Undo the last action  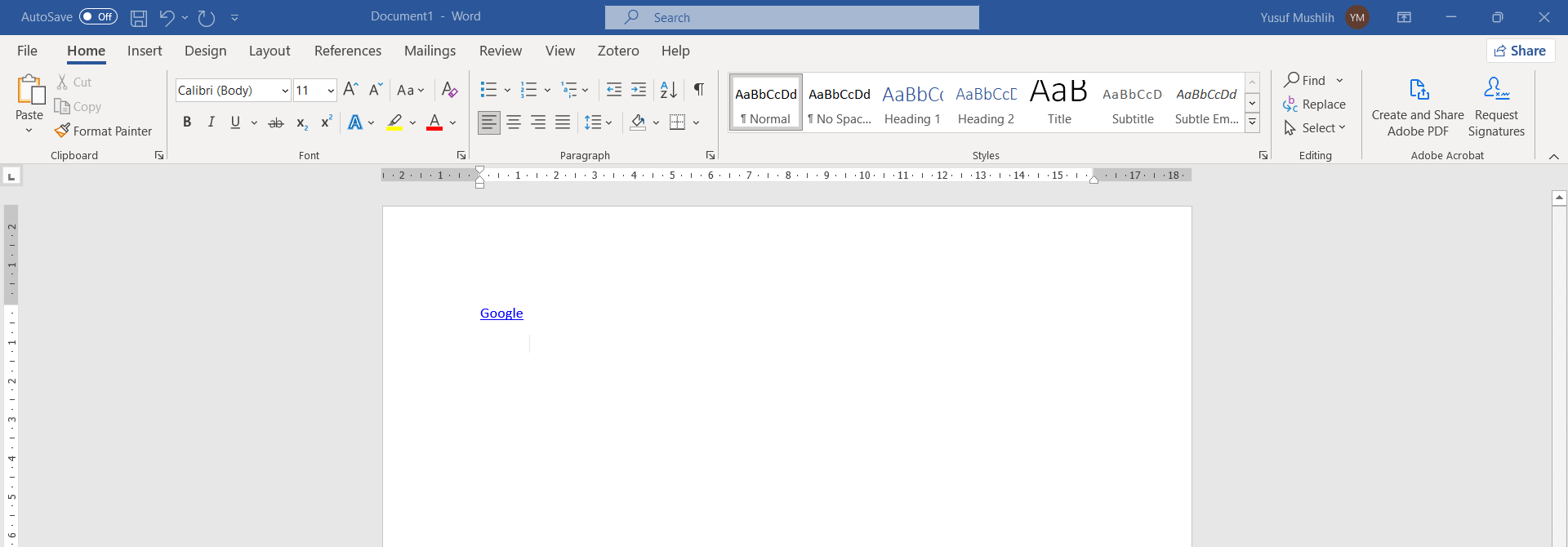(x=167, y=17)
